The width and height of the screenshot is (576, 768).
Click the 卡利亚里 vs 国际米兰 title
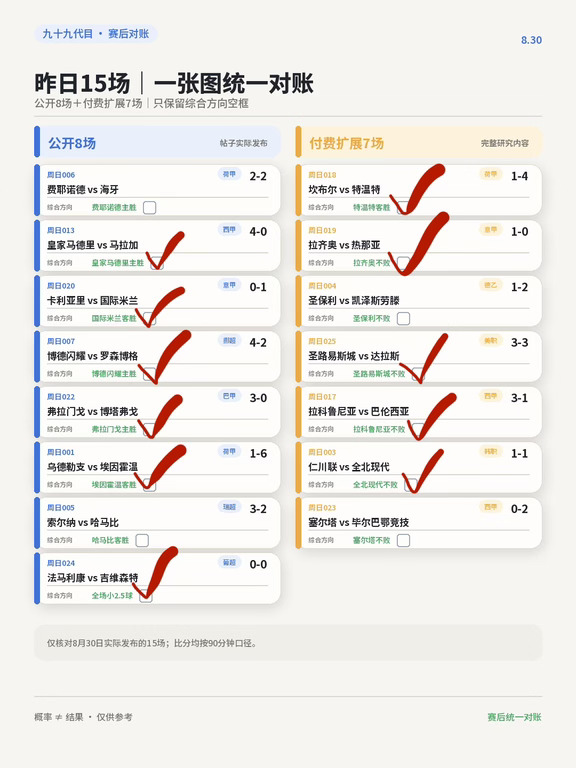tap(93, 300)
